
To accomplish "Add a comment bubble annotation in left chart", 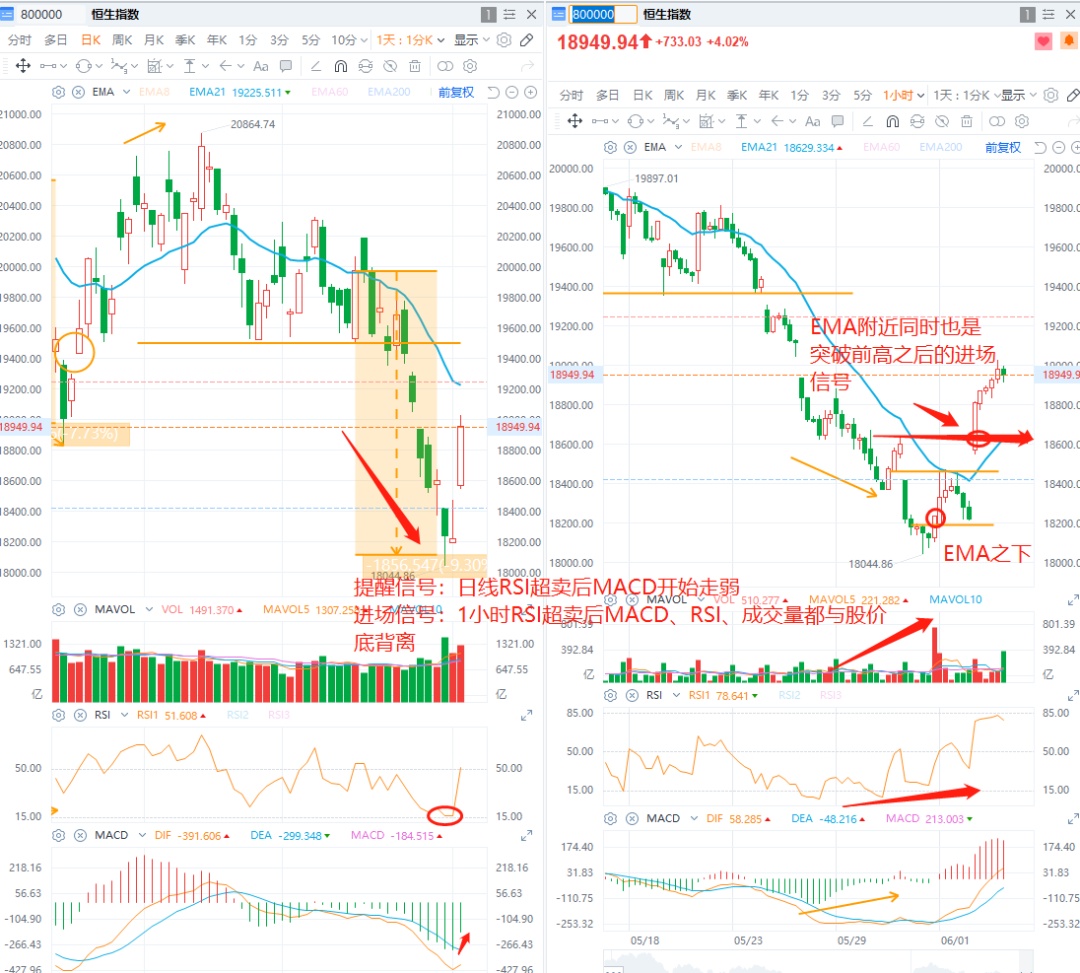I will click(285, 66).
